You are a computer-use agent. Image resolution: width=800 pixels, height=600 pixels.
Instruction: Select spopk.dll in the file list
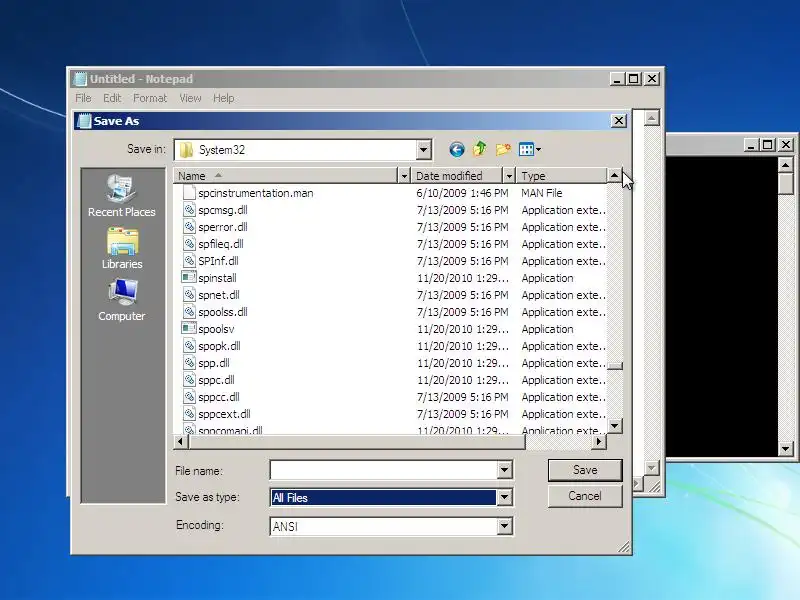coord(219,346)
